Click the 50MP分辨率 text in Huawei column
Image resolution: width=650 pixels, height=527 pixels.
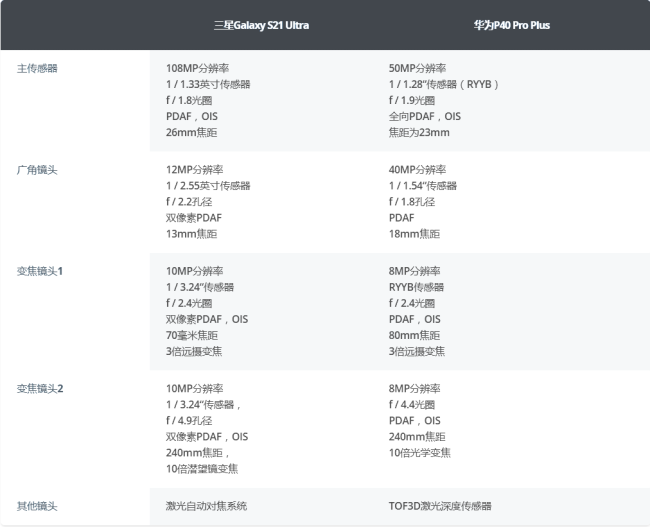click(417, 68)
